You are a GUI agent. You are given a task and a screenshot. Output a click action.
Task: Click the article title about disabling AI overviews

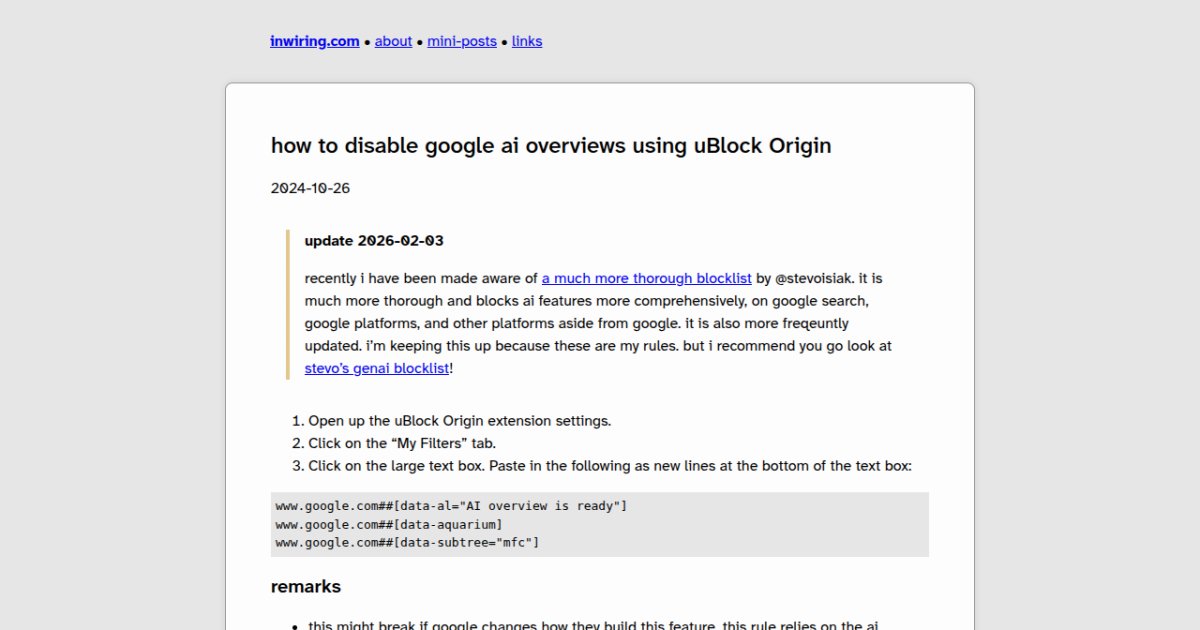[x=550, y=146]
